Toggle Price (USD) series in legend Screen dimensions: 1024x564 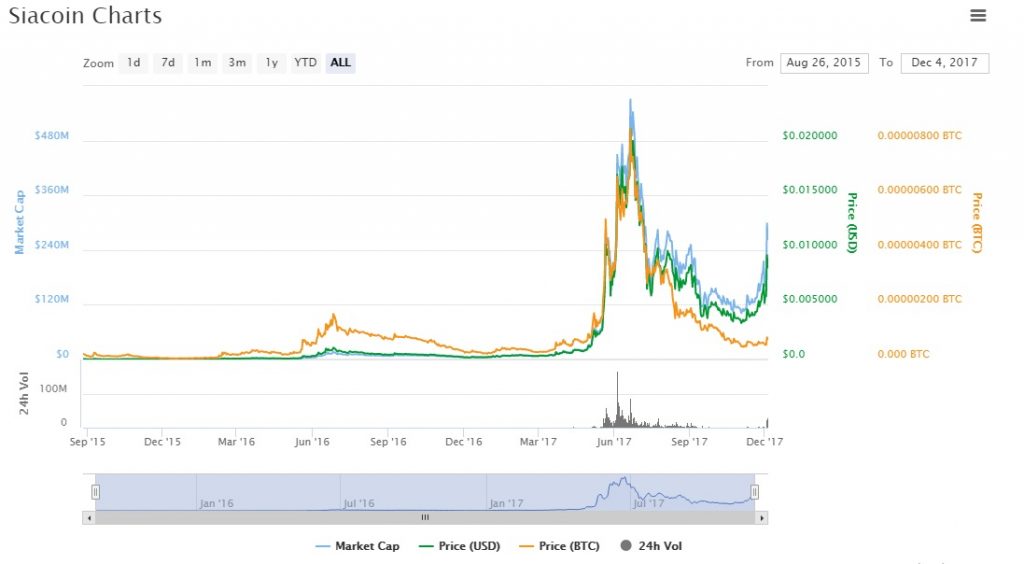[460, 546]
